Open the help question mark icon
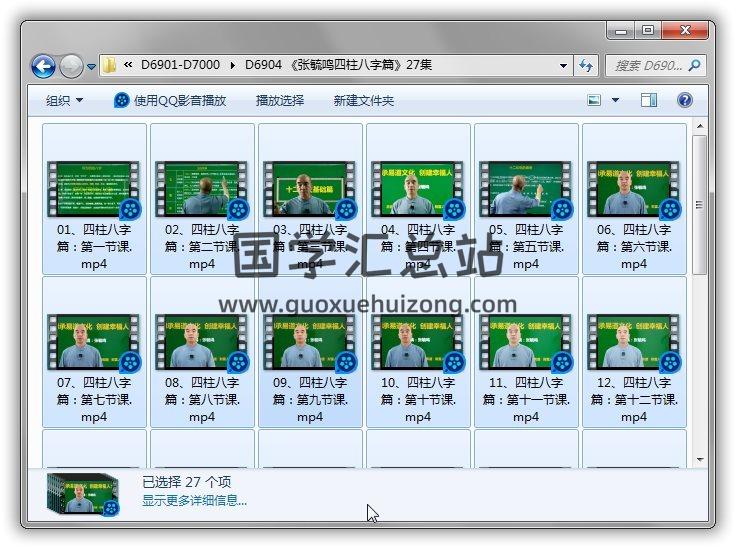Image resolution: width=736 pixels, height=549 pixels. (685, 100)
